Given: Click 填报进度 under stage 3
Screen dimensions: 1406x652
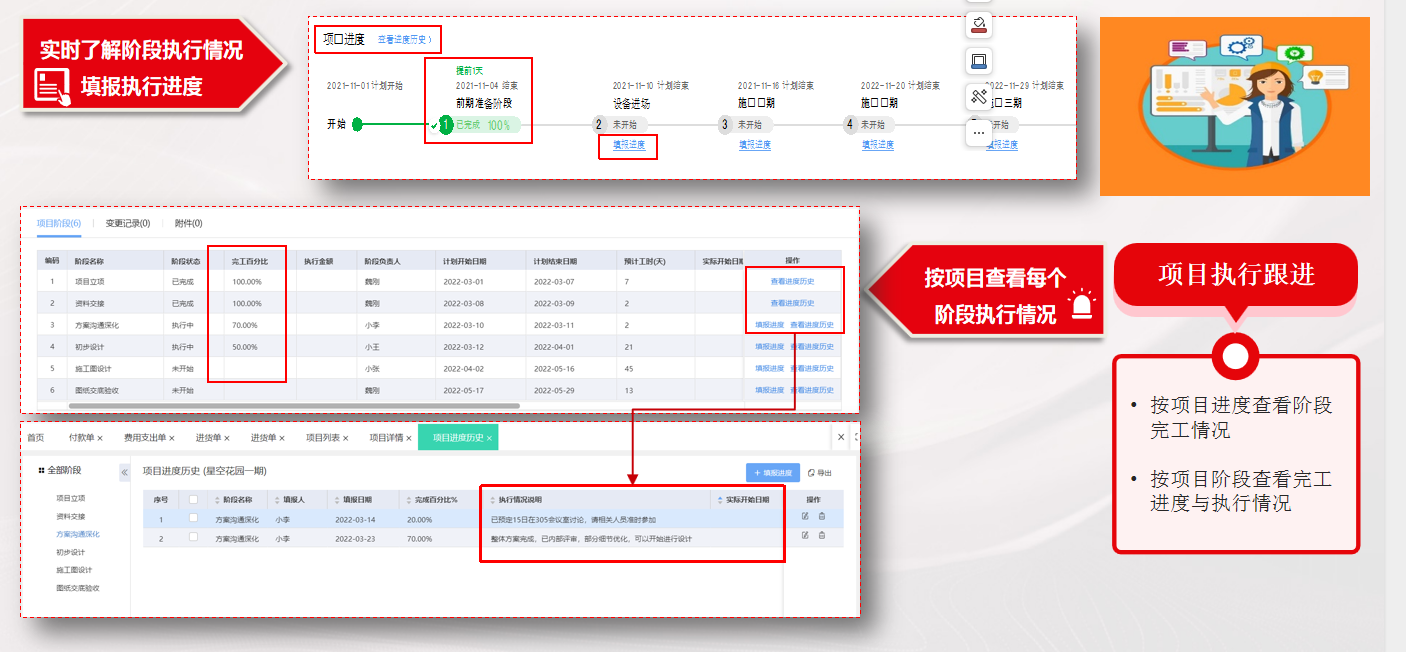Looking at the screenshot, I should [x=755, y=145].
